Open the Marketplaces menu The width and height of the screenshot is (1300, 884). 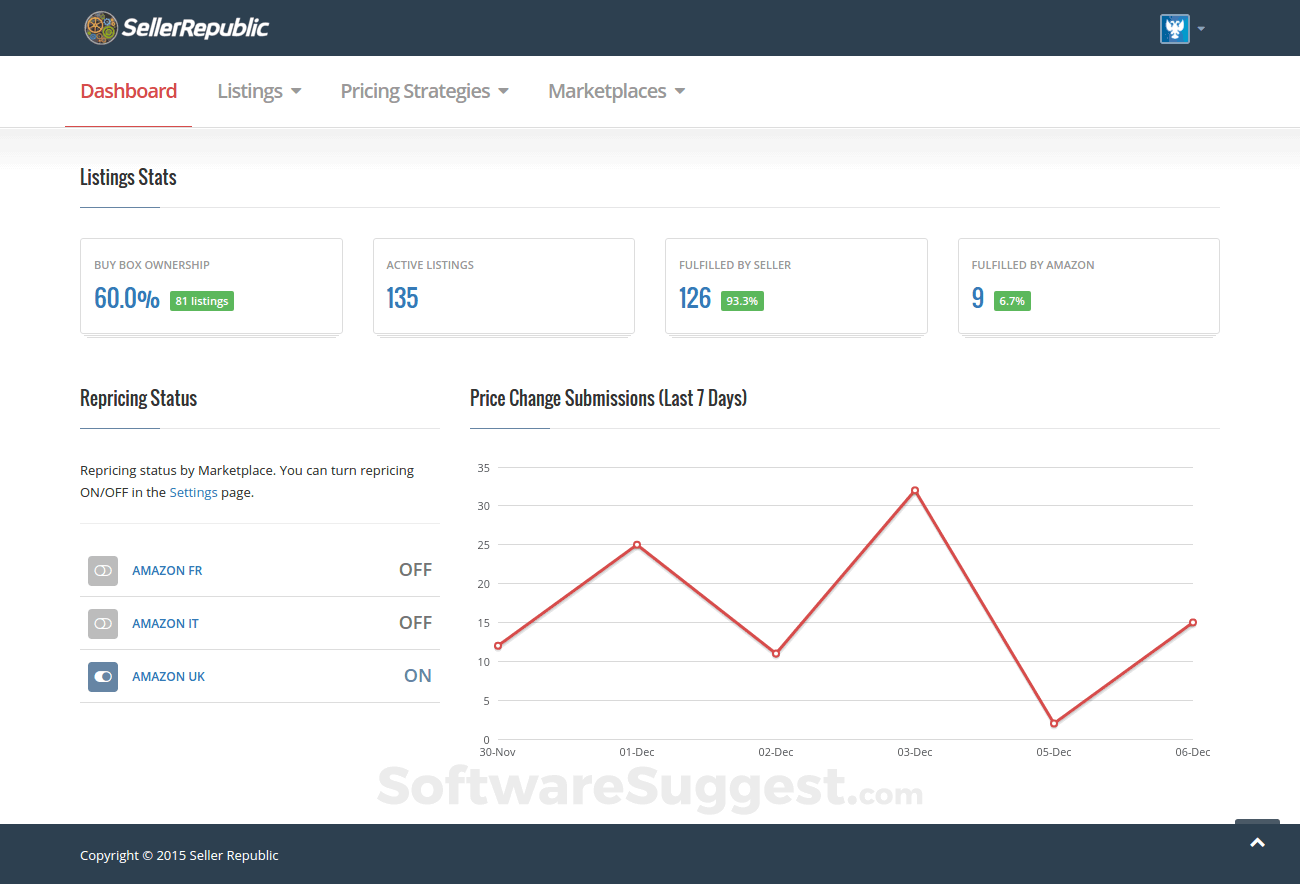pyautogui.click(x=616, y=91)
